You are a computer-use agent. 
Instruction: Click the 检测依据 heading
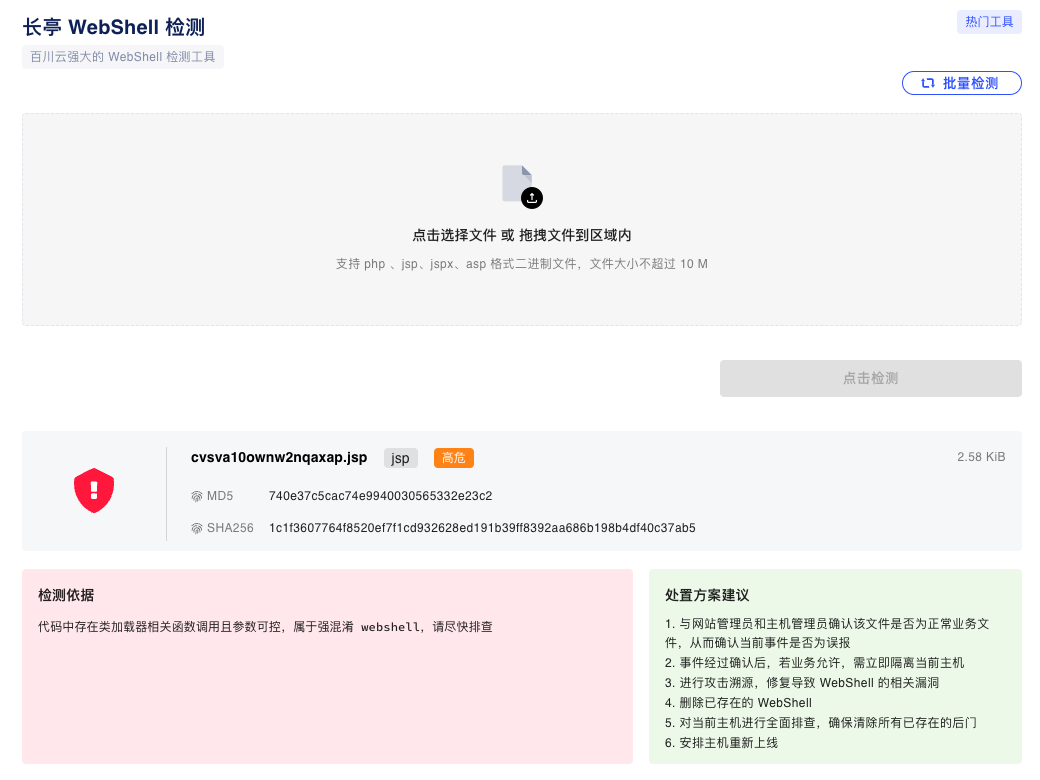click(x=66, y=595)
